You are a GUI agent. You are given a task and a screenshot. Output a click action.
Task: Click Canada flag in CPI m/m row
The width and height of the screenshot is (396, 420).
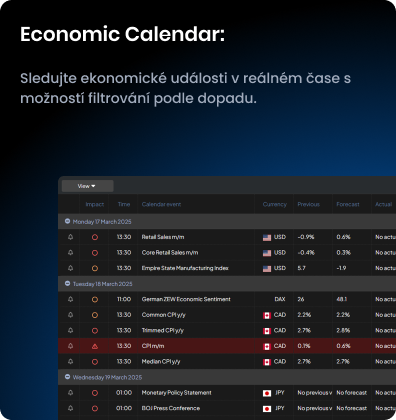(267, 346)
